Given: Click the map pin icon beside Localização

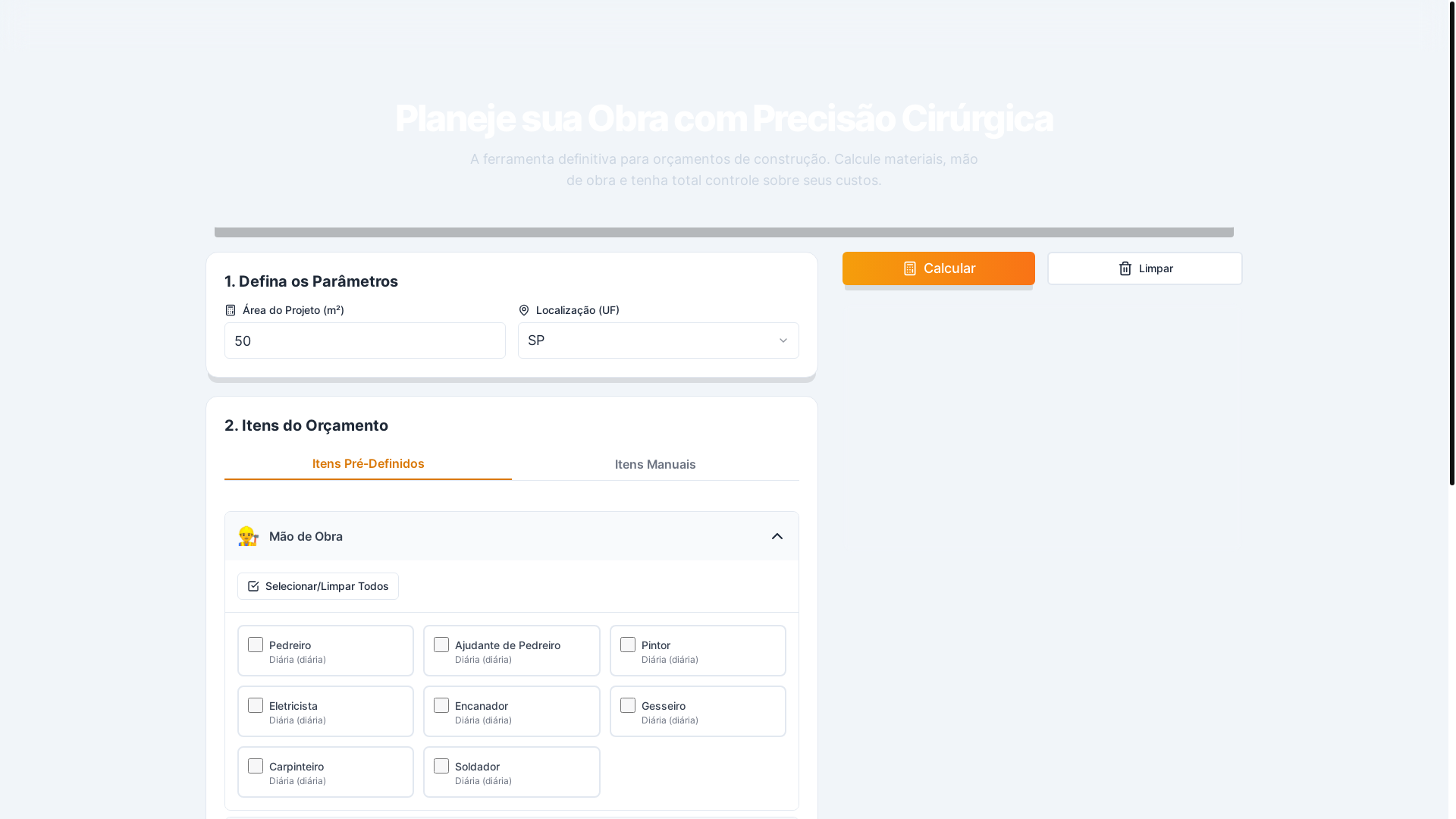Looking at the screenshot, I should pos(524,310).
